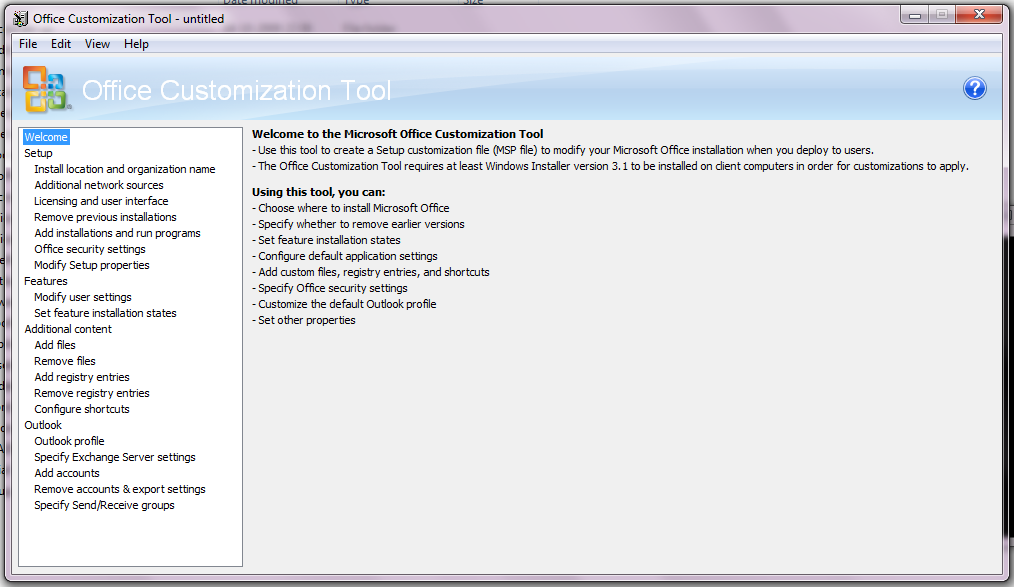1014x587 pixels.
Task: Open Outlook profile page
Action: [x=69, y=441]
